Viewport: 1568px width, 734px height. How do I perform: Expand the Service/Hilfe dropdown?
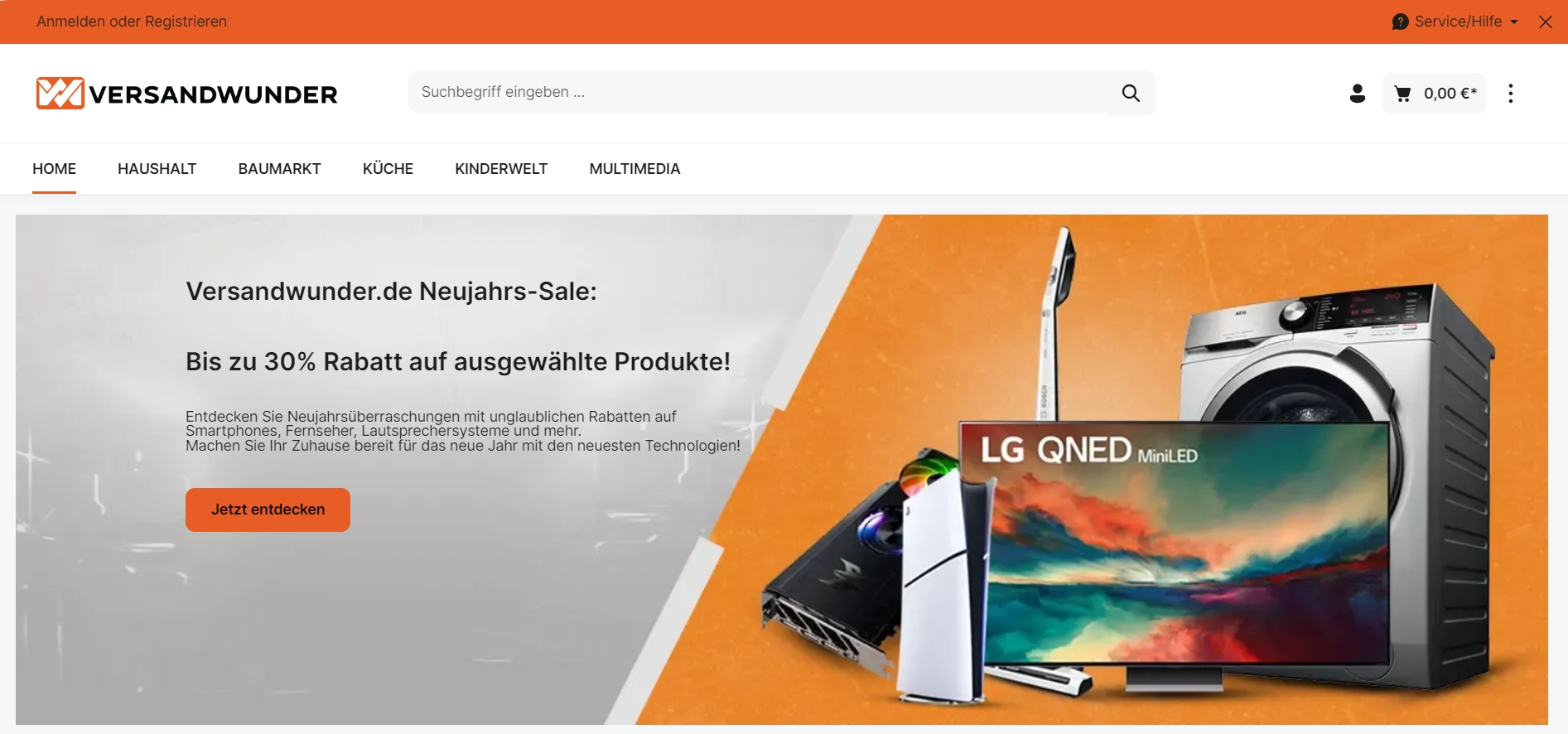click(1456, 22)
